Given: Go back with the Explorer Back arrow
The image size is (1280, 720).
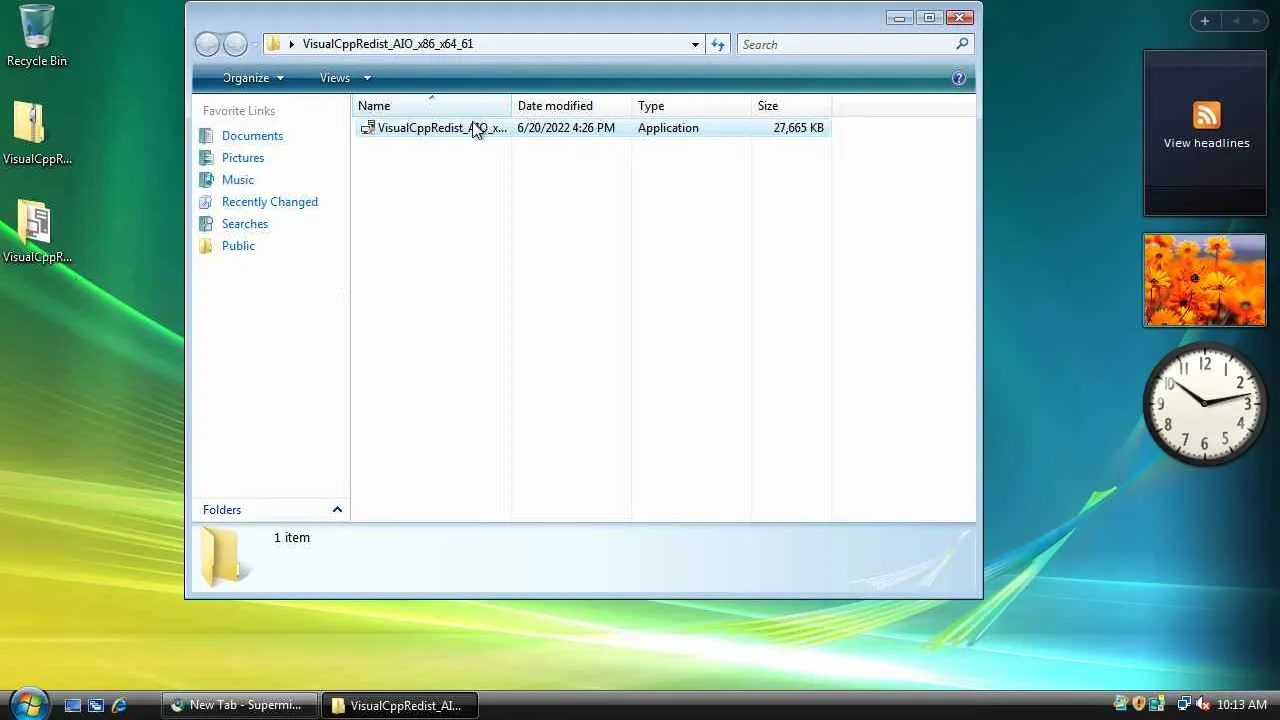Looking at the screenshot, I should 207,44.
